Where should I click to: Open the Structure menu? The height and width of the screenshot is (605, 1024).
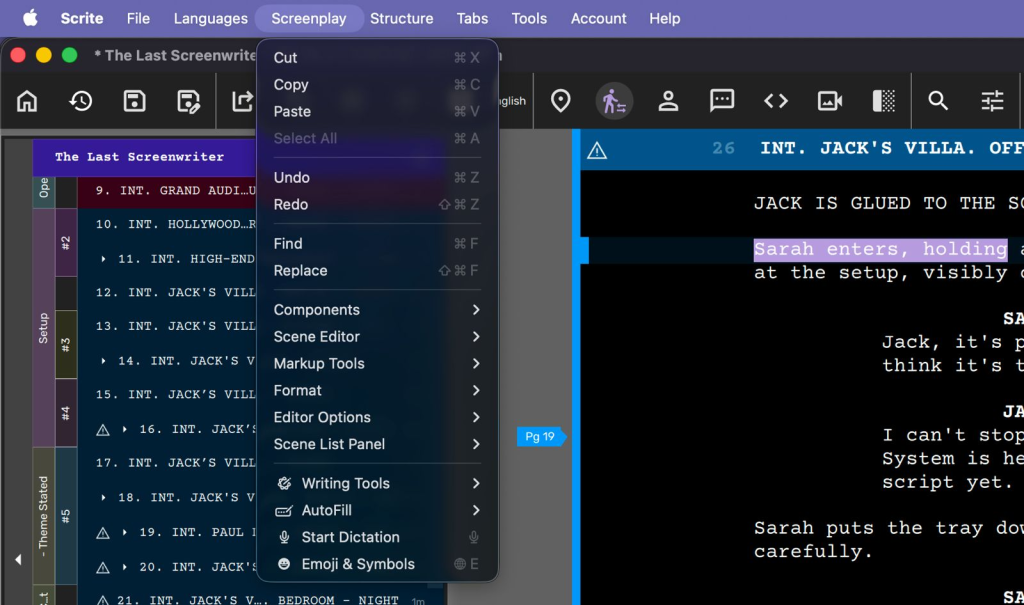tap(402, 18)
